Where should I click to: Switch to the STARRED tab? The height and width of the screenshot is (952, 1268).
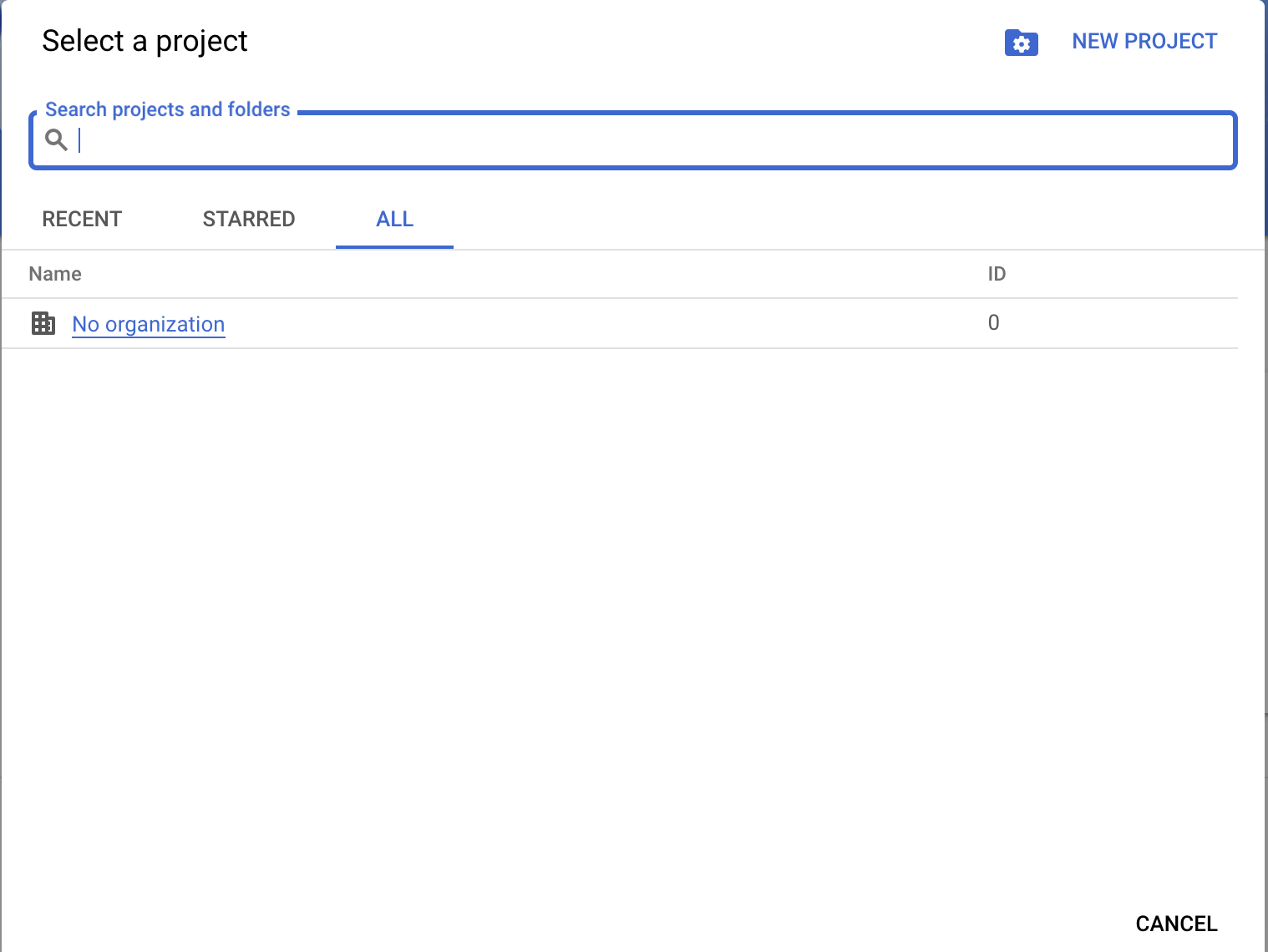[x=248, y=219]
